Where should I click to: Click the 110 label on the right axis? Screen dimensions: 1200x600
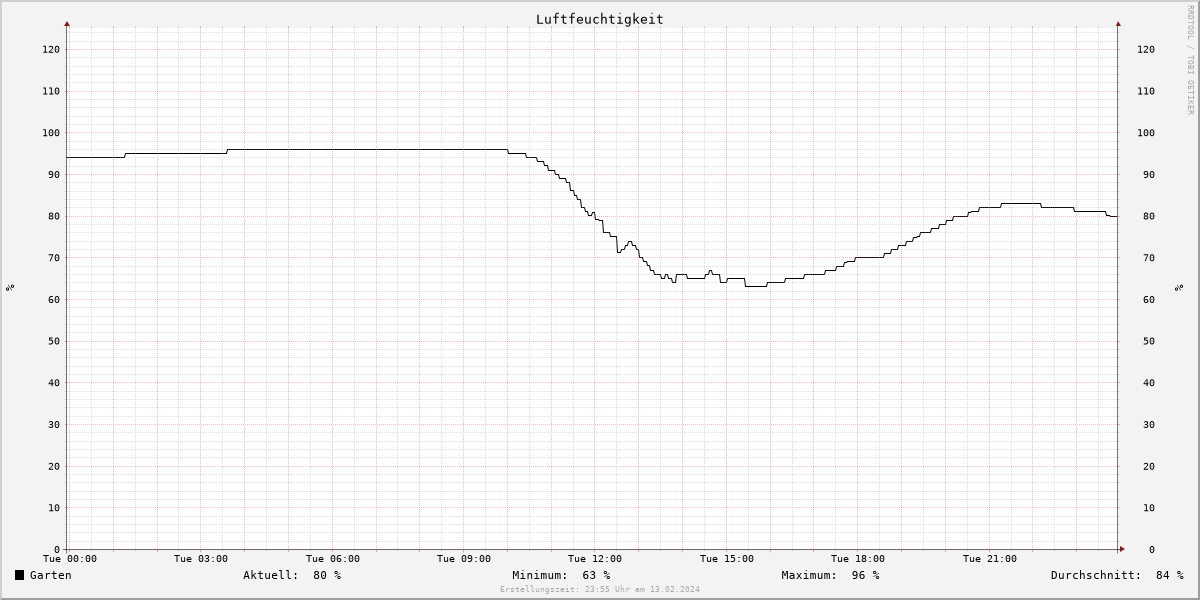(1146, 91)
